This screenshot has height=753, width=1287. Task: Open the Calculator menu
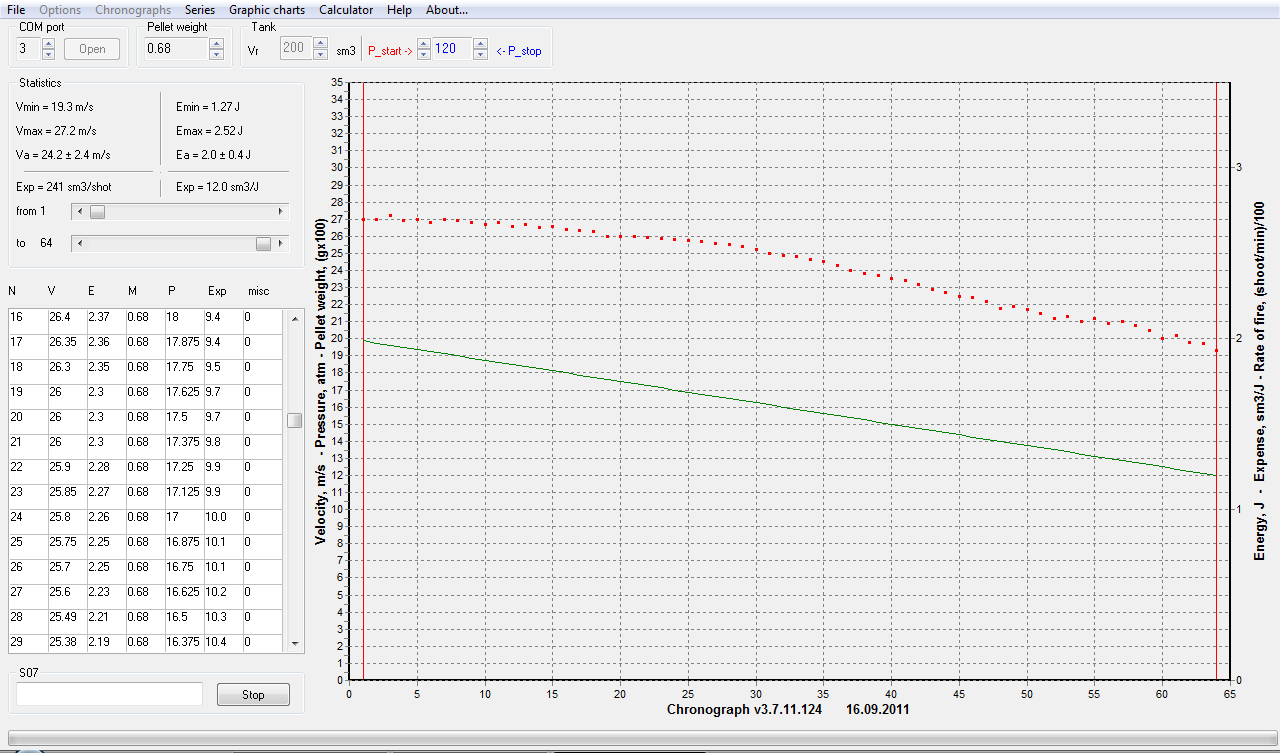pos(346,10)
